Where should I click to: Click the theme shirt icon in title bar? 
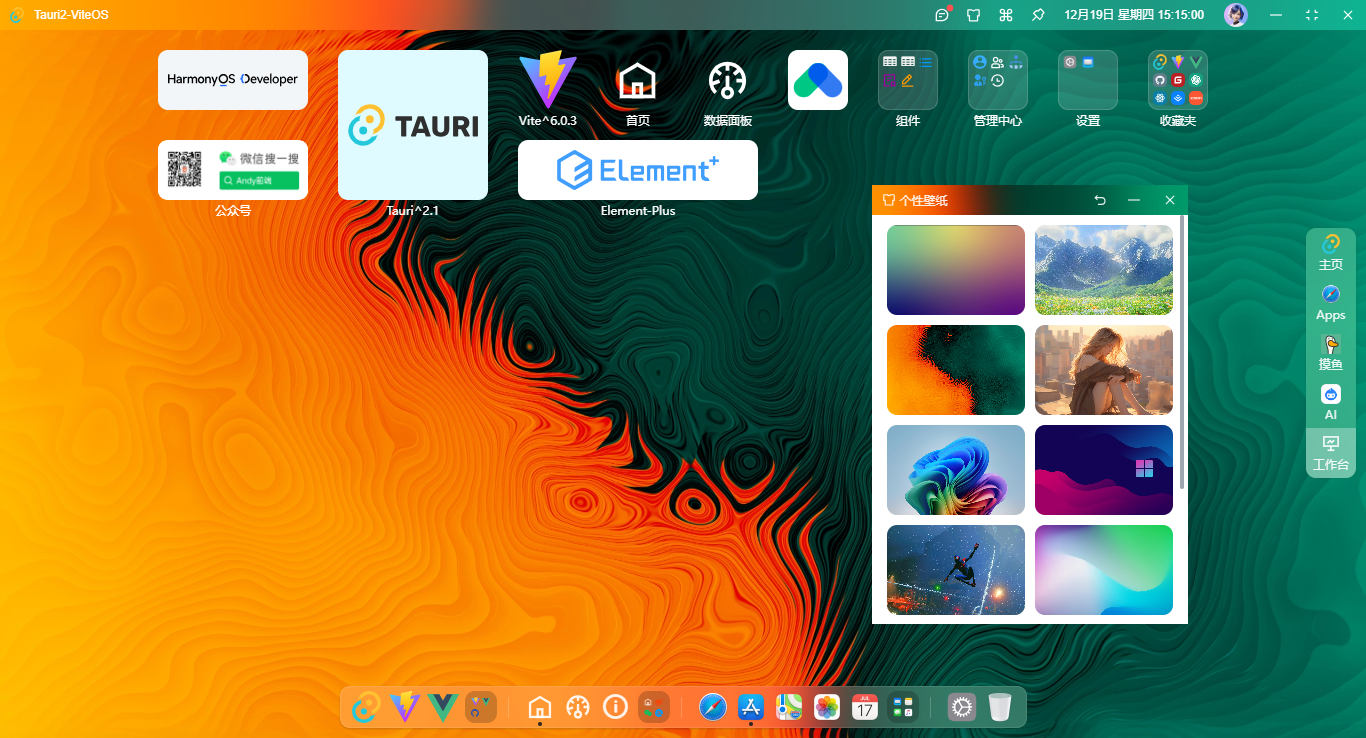pos(974,15)
